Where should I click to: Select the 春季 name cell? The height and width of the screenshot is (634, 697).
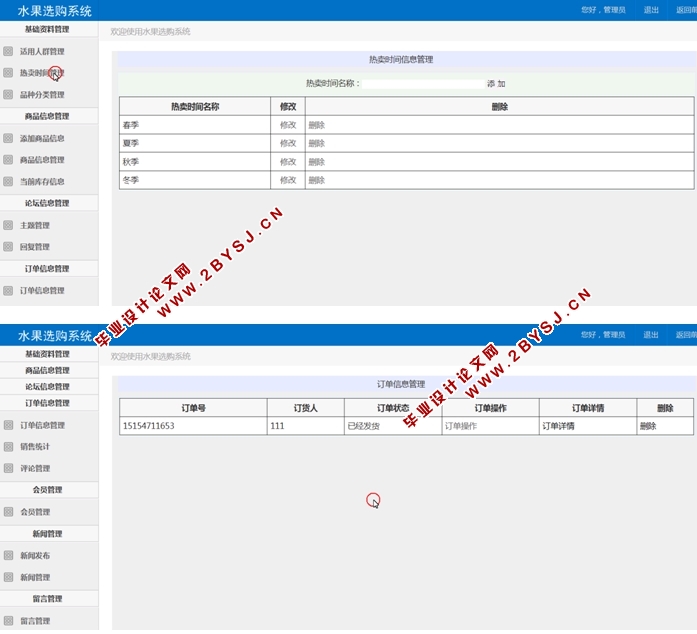[195, 125]
